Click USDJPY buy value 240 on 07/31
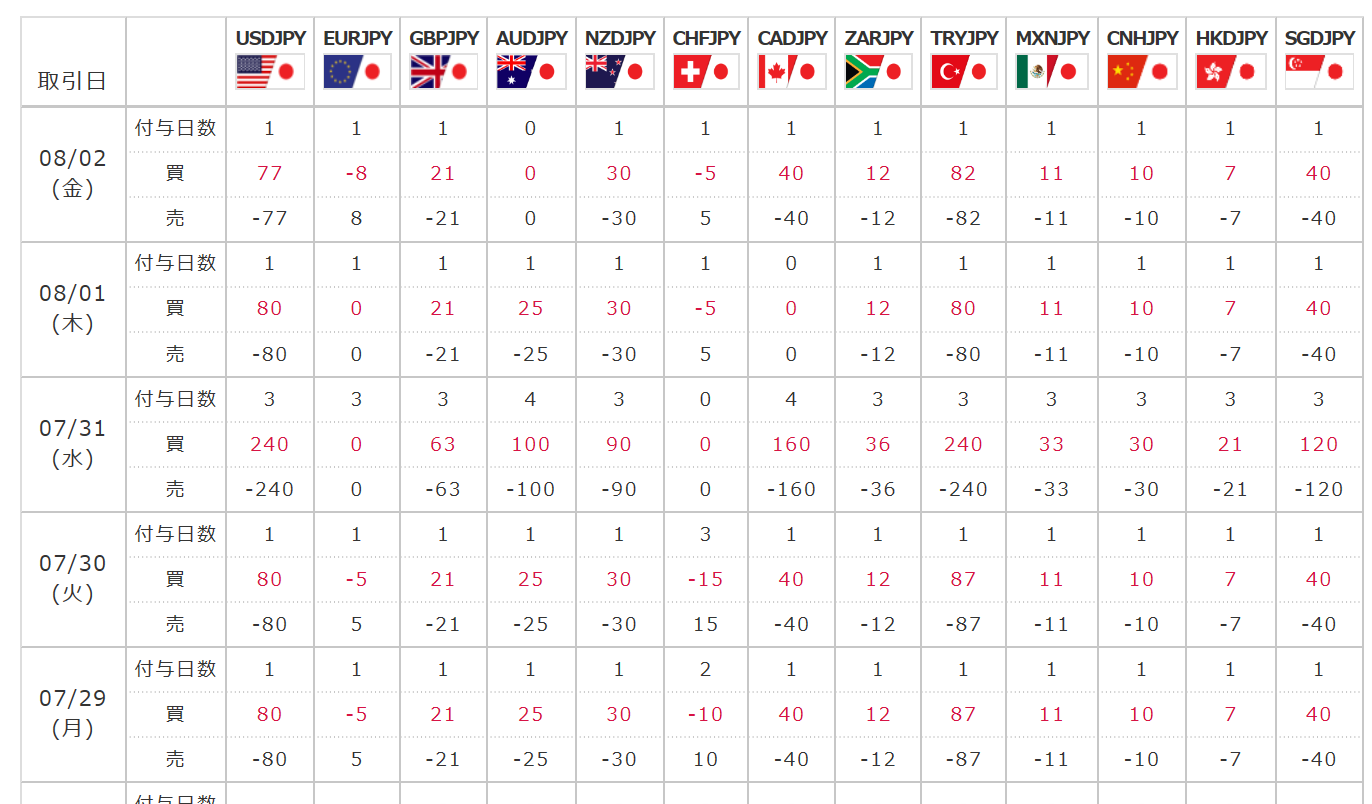This screenshot has height=804, width=1372. click(270, 444)
